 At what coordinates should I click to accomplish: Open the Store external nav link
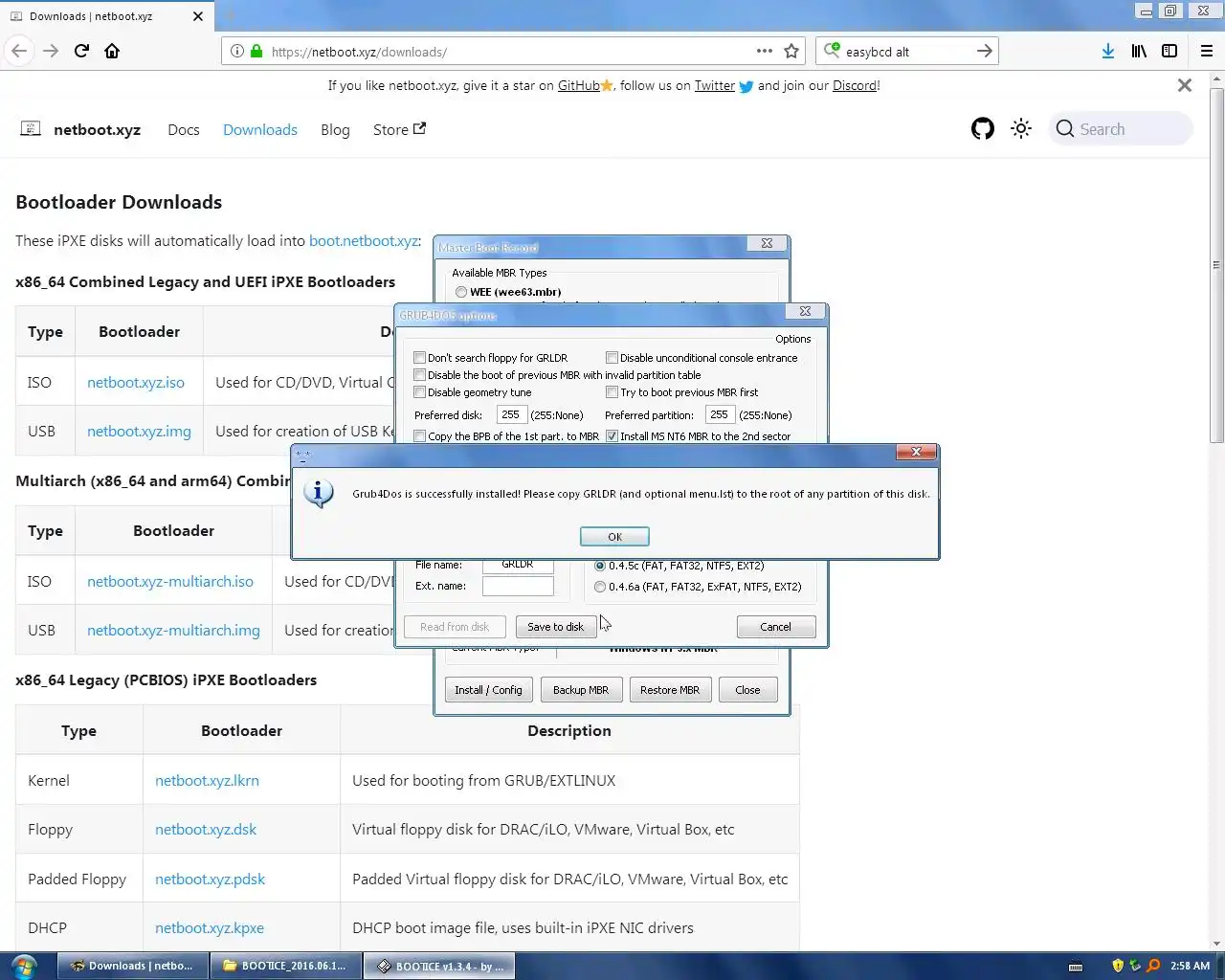click(x=399, y=129)
